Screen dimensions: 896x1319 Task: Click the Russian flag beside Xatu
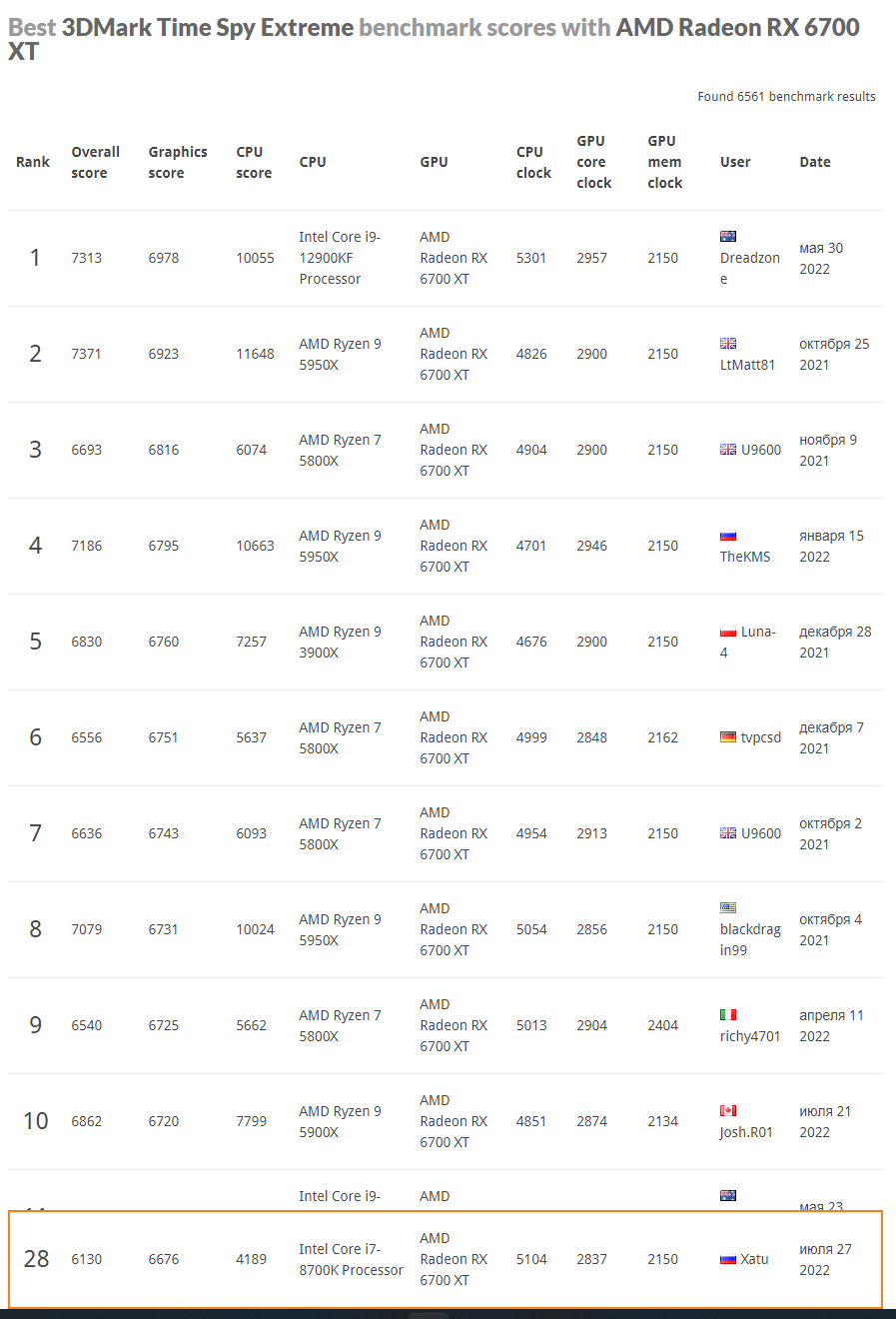728,1259
